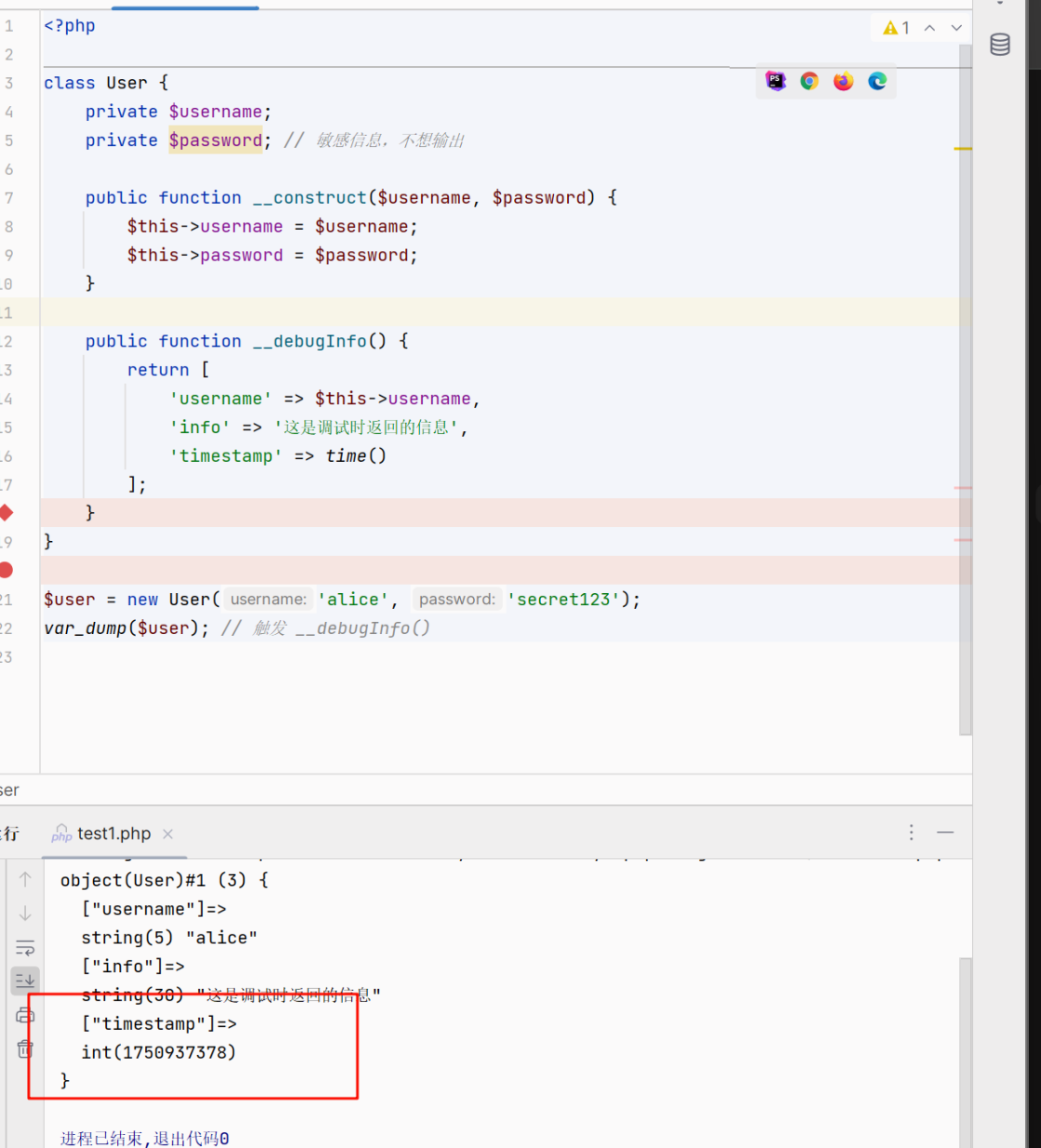1041x1148 pixels.
Task: Select the test1.php run tab
Action: point(113,834)
